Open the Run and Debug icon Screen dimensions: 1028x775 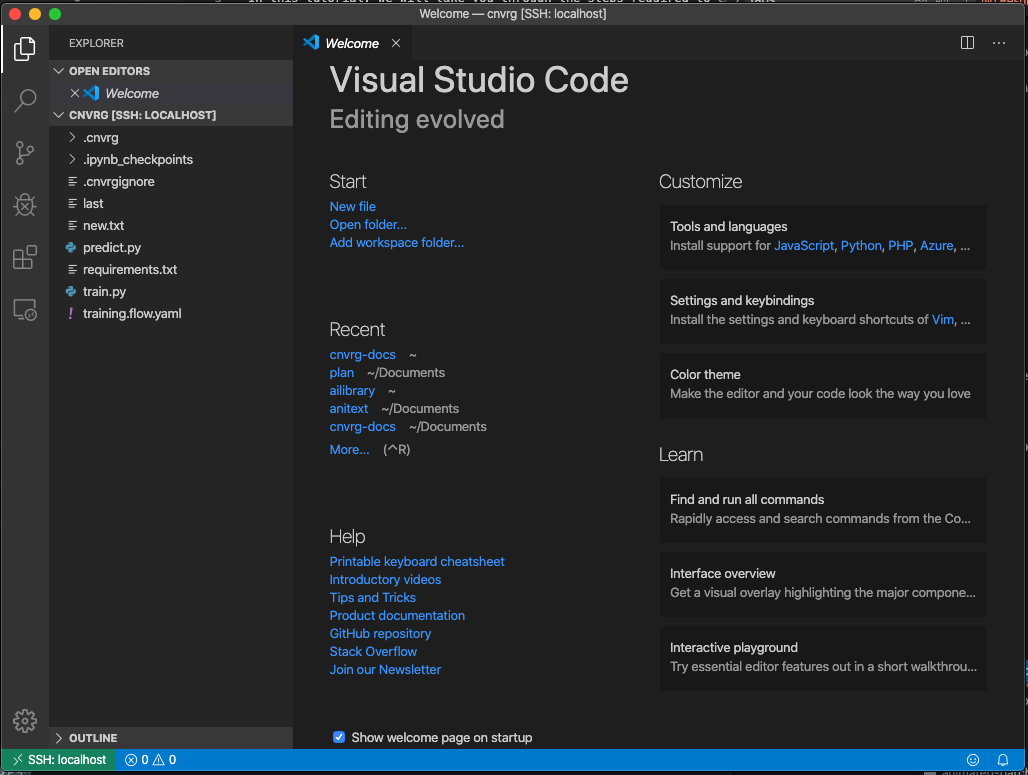25,205
